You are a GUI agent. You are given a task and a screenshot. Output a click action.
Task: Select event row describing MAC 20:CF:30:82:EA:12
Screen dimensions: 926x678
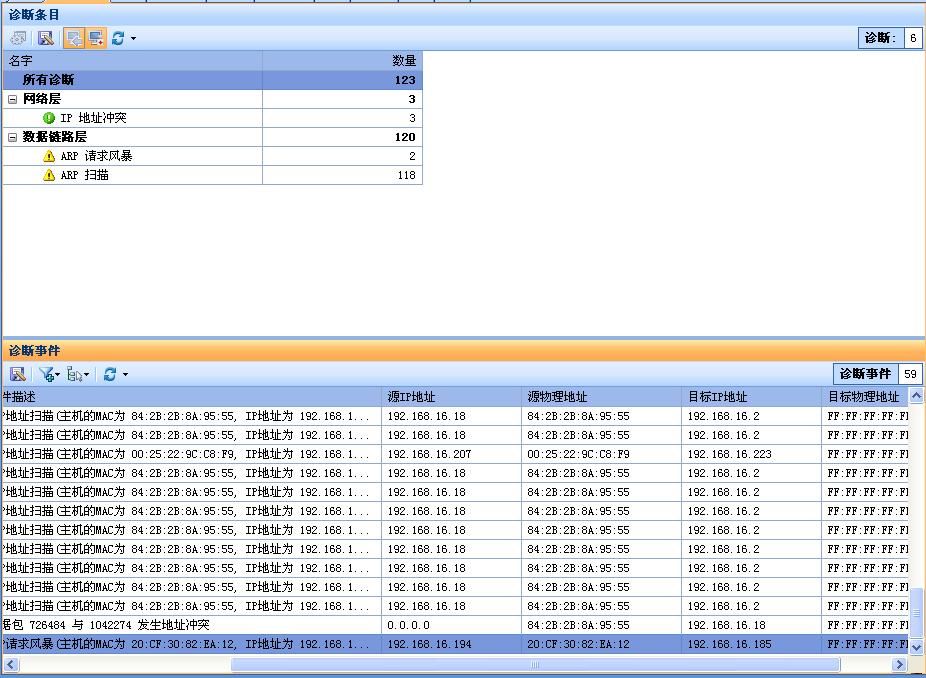pos(455,644)
